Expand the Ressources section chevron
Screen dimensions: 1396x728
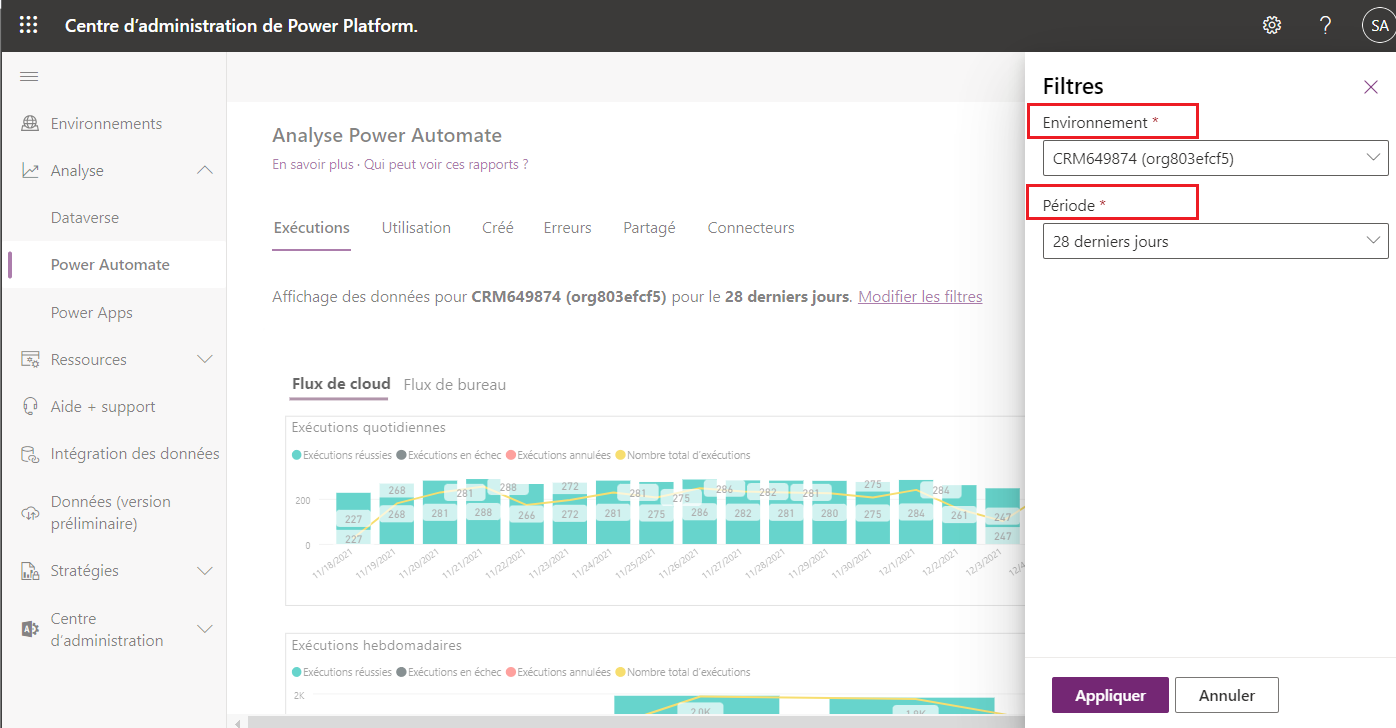click(x=205, y=359)
